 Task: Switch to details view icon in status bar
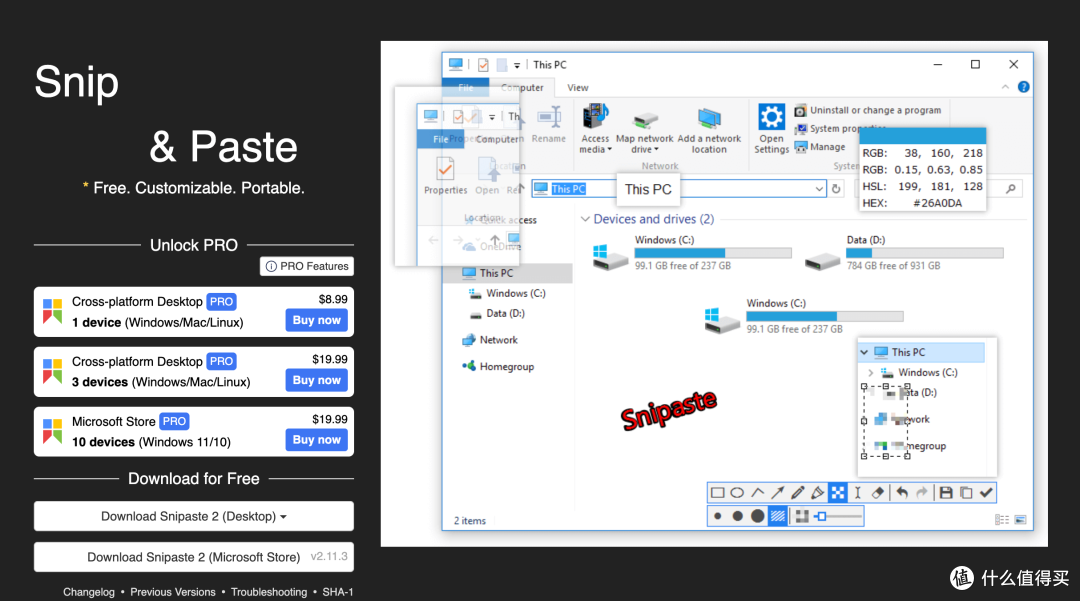(1002, 520)
